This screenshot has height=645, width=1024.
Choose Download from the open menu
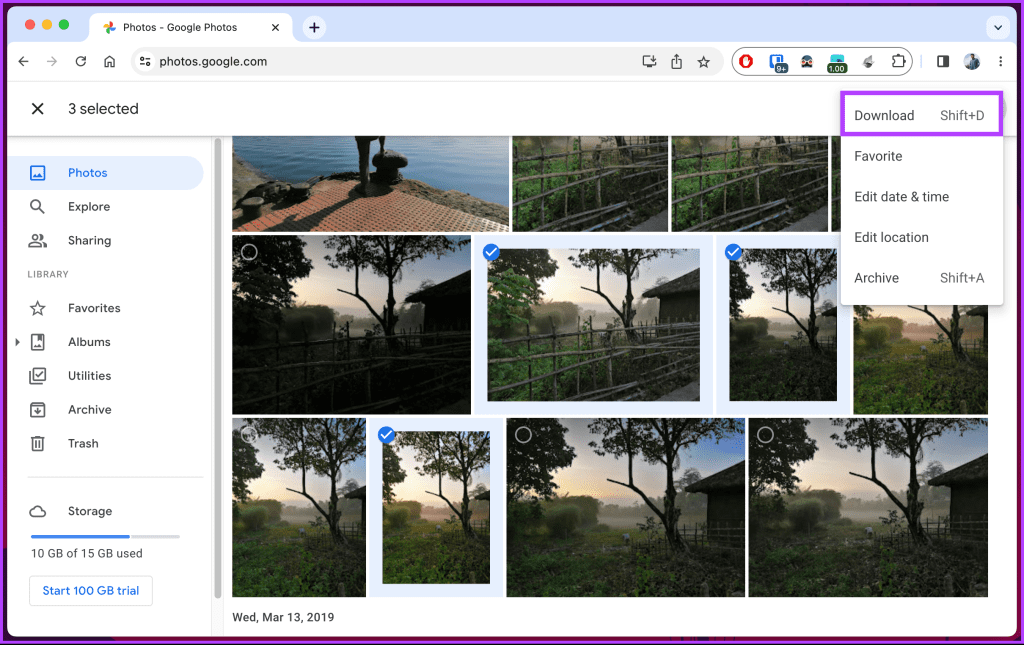(884, 115)
